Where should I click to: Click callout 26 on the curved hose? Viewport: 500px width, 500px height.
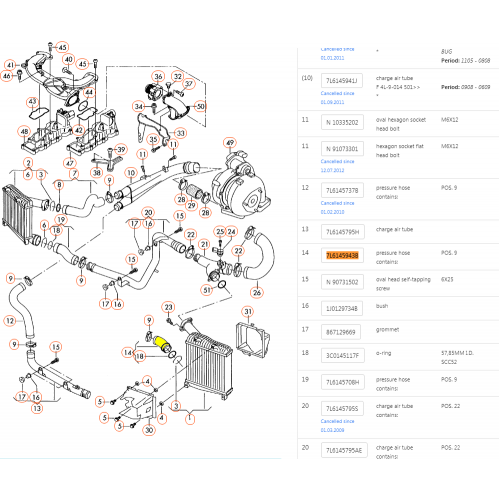257,293
